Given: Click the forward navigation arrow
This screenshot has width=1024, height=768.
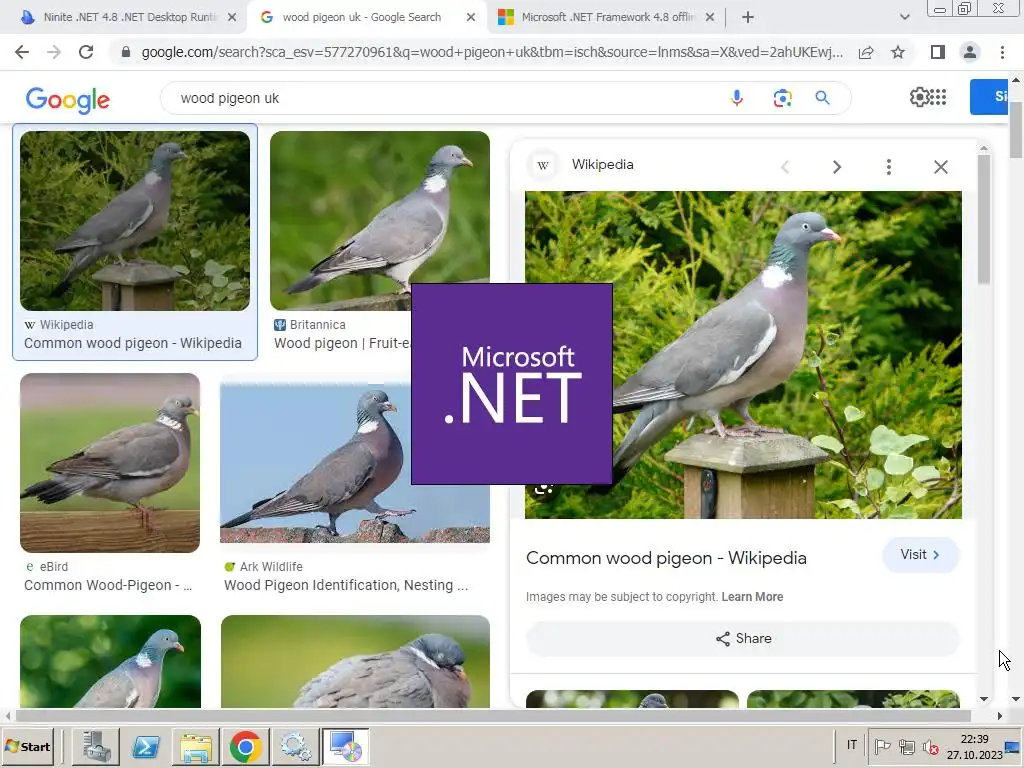Looking at the screenshot, I should [54, 52].
